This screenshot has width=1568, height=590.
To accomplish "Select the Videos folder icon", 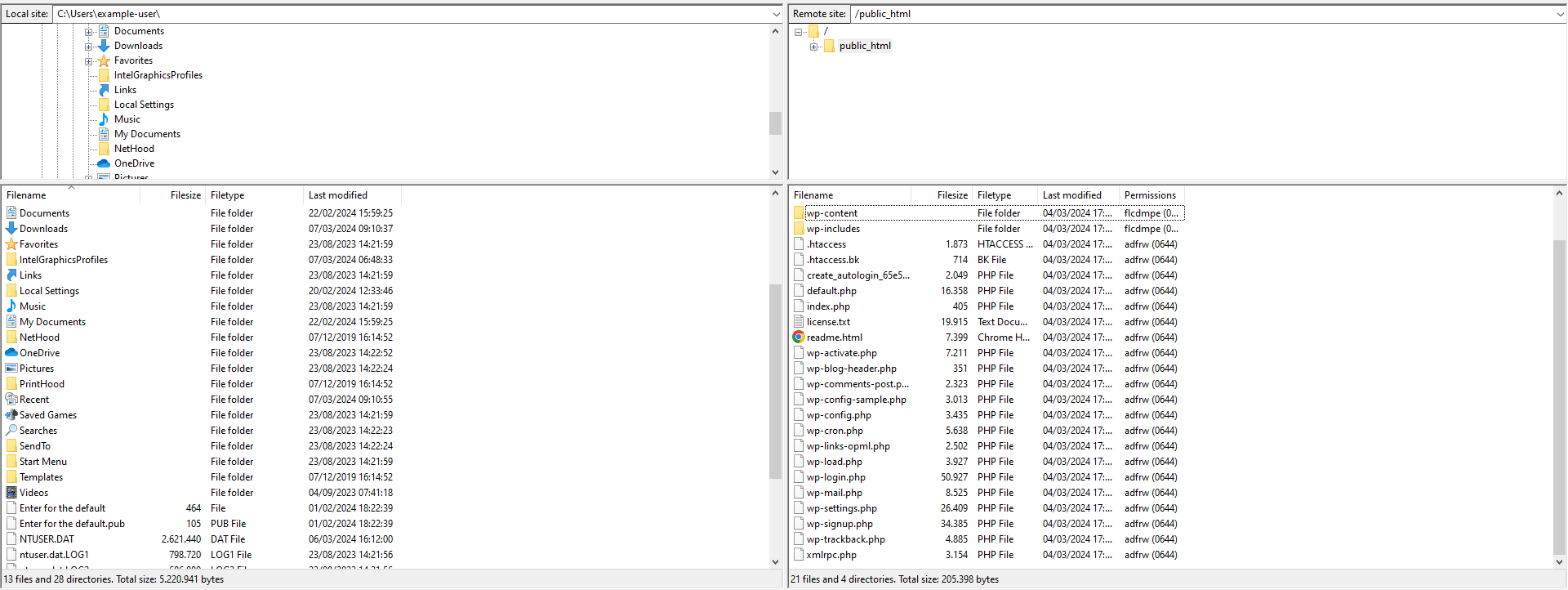I will pos(11,493).
